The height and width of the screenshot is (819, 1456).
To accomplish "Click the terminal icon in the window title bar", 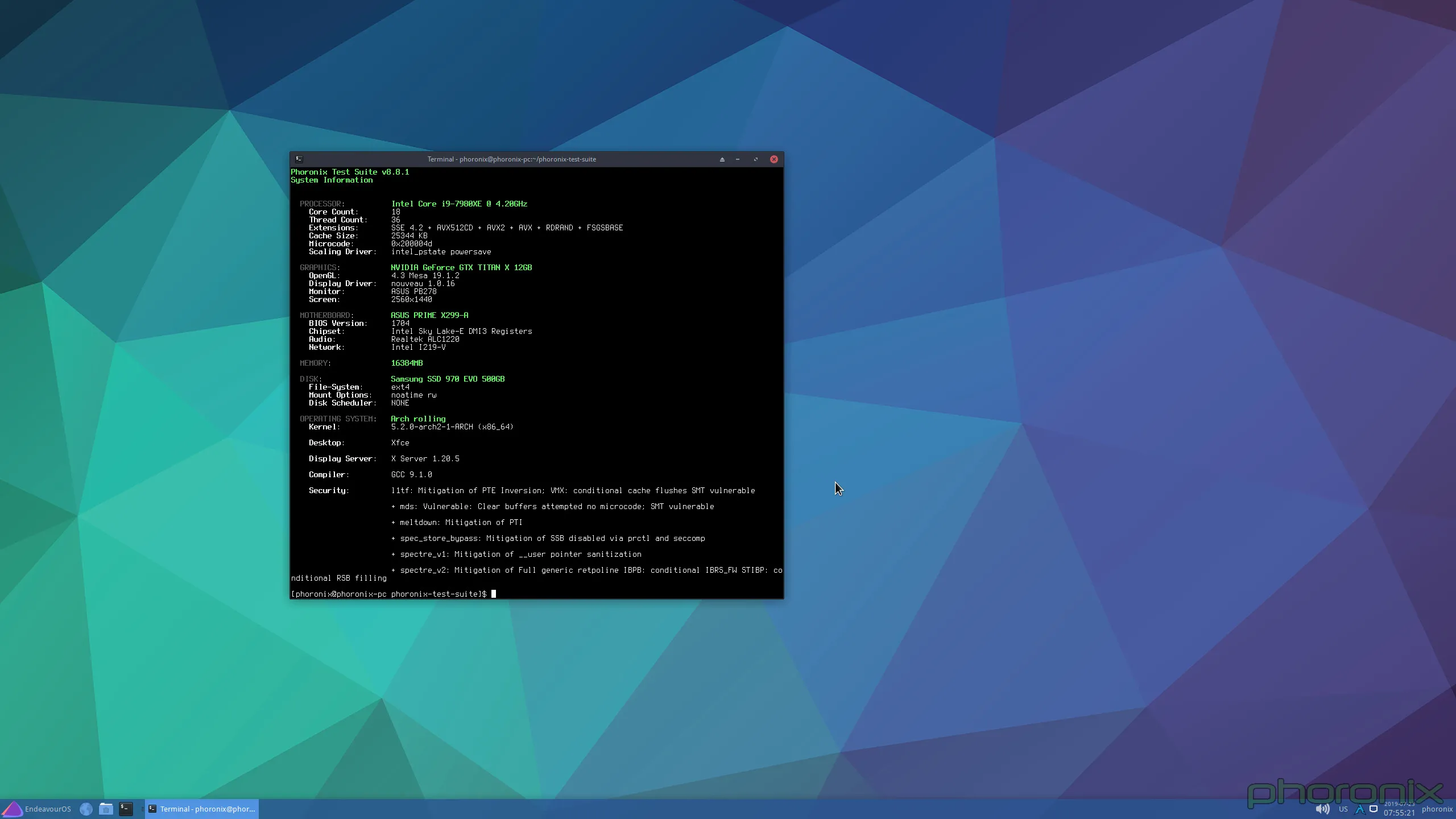I will [299, 159].
